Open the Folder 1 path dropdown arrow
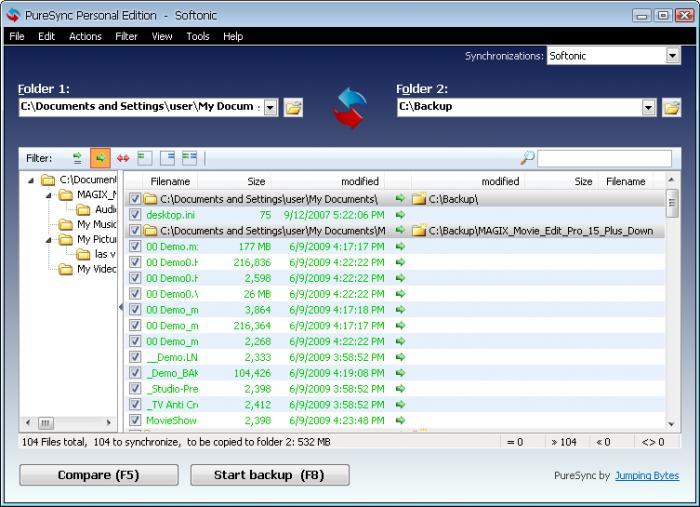The width and height of the screenshot is (700, 507). pyautogui.click(x=271, y=108)
